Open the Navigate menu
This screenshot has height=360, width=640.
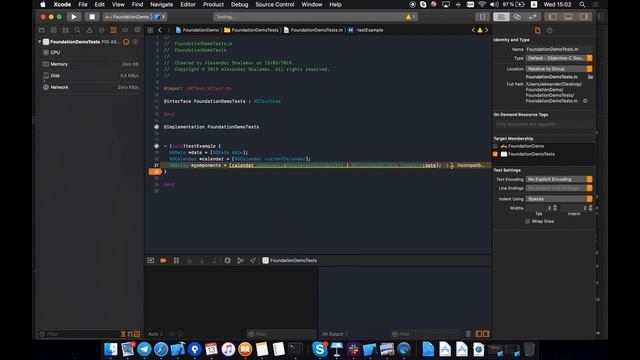[x=162, y=4]
